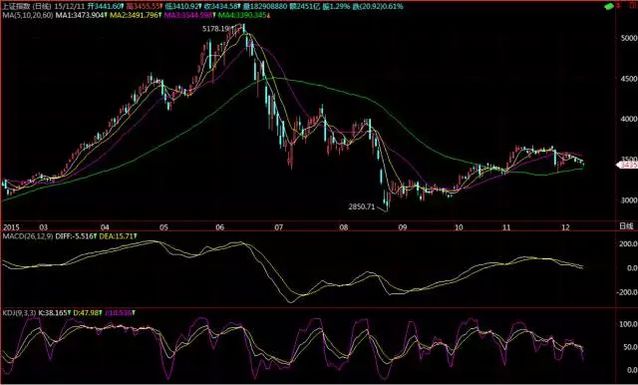
Task: Jump to month 12 on the time axis
Action: 565,227
